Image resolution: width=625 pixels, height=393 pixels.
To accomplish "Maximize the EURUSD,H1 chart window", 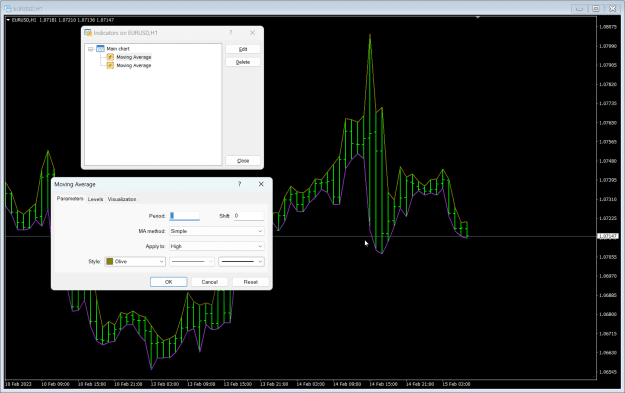I will coord(596,8).
